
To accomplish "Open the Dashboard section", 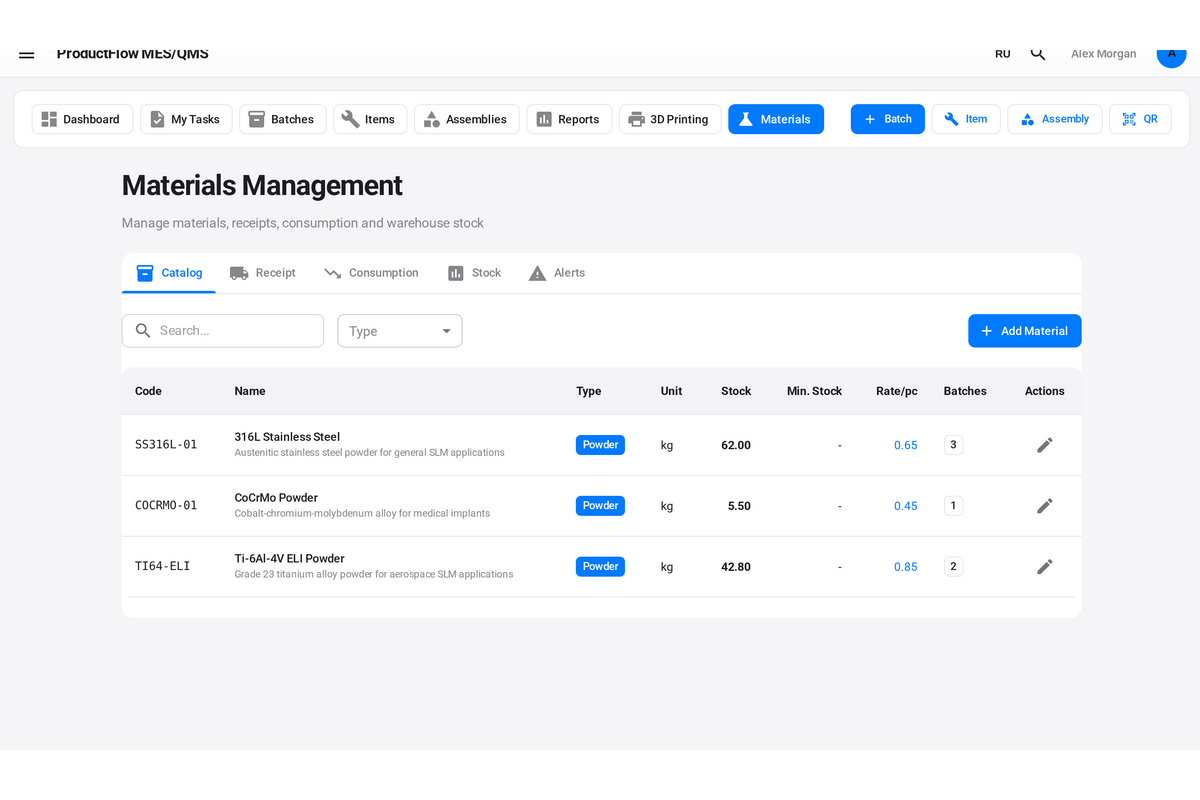I will (82, 118).
